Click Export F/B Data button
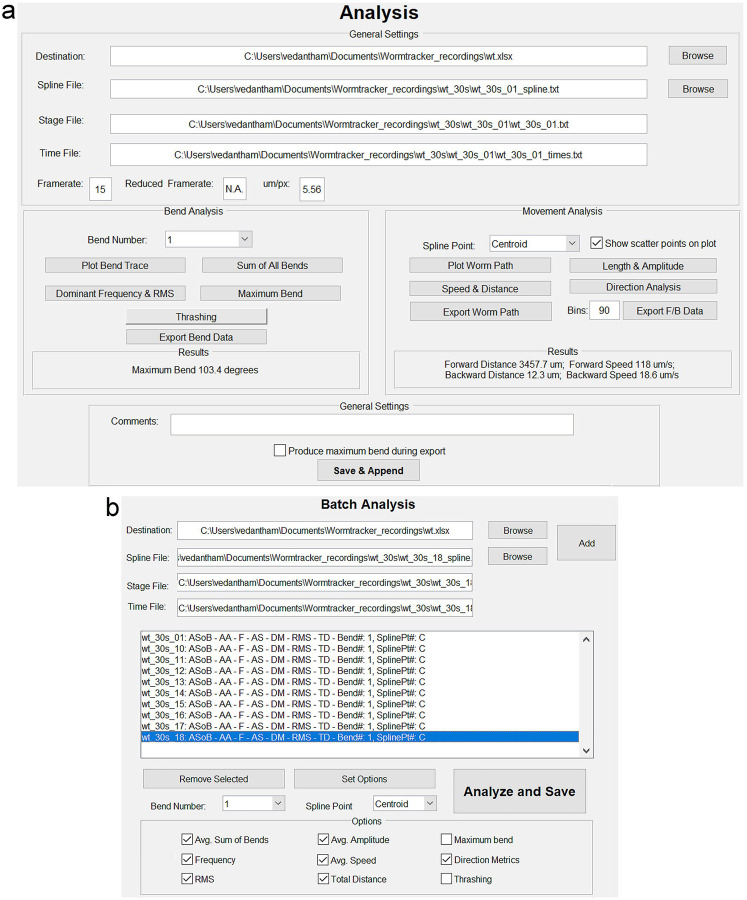This screenshot has width=747, height=900. (x=669, y=311)
